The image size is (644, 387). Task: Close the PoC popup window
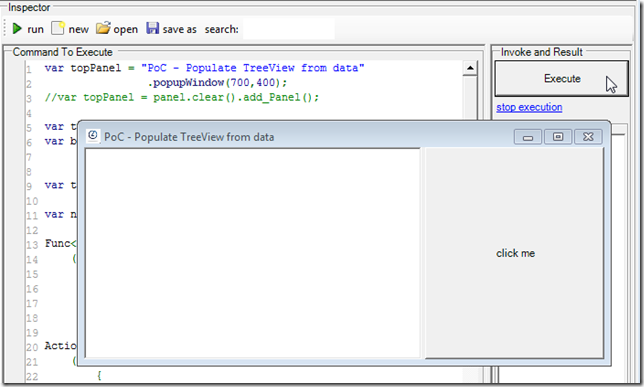(x=588, y=137)
